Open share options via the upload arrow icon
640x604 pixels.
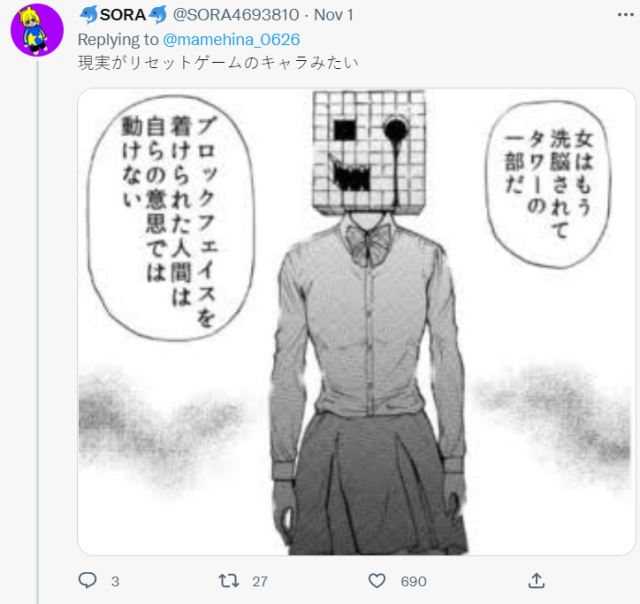pyautogui.click(x=536, y=580)
